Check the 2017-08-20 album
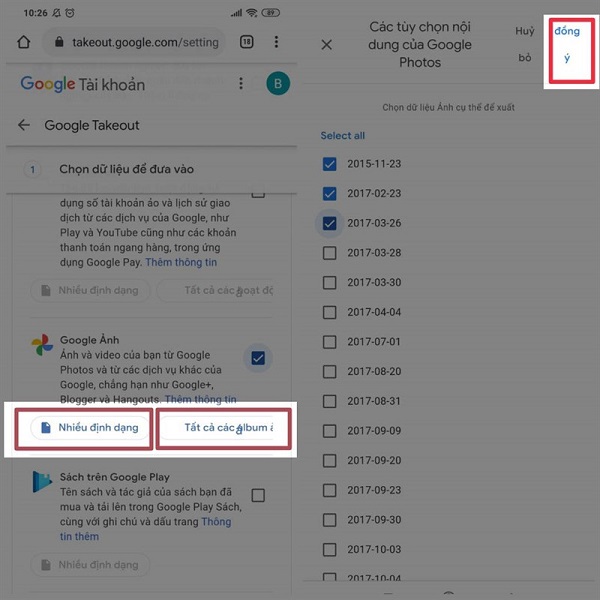Viewport: 600px width, 600px height. (x=329, y=372)
